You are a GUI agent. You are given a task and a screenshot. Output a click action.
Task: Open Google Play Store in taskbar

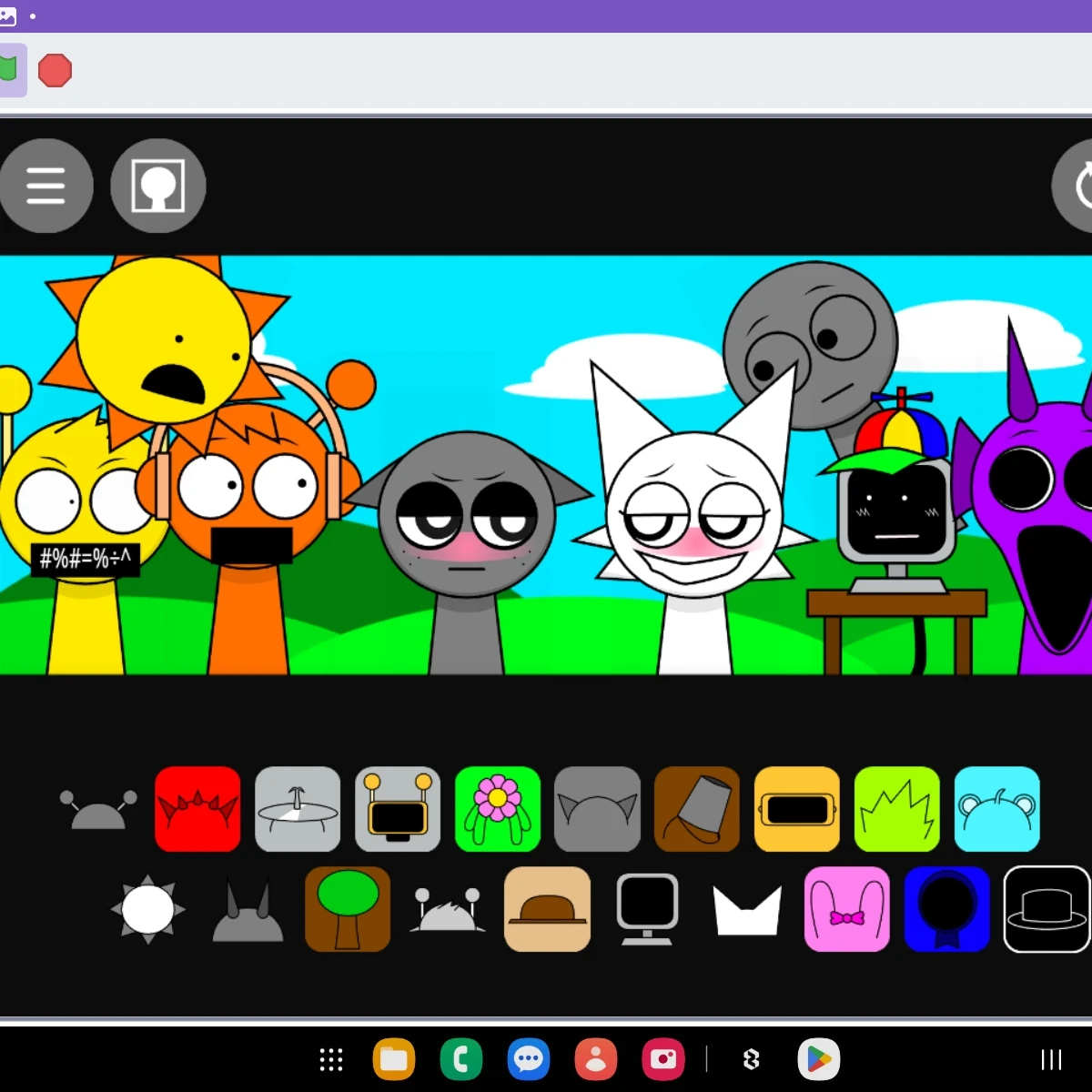818,1059
